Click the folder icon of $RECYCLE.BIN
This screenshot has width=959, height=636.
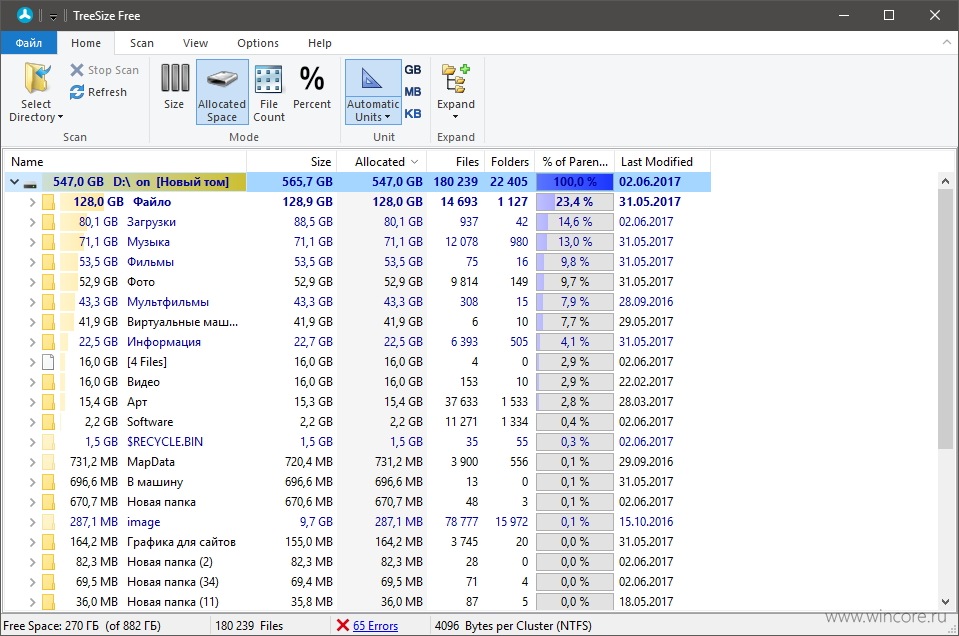click(48, 442)
